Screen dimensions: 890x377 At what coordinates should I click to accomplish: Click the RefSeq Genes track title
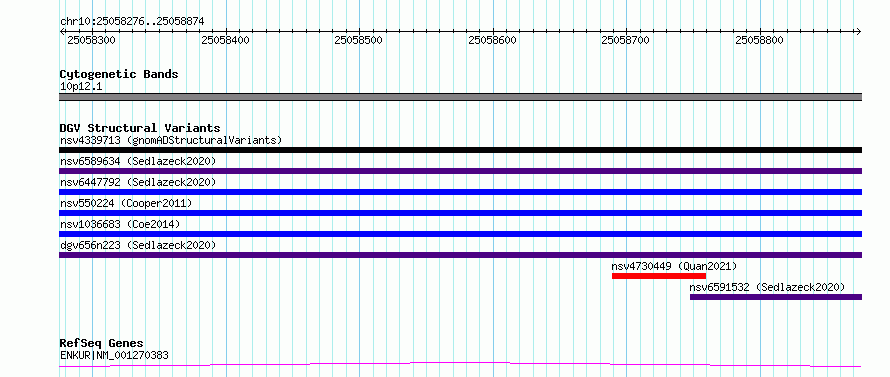[x=102, y=344]
